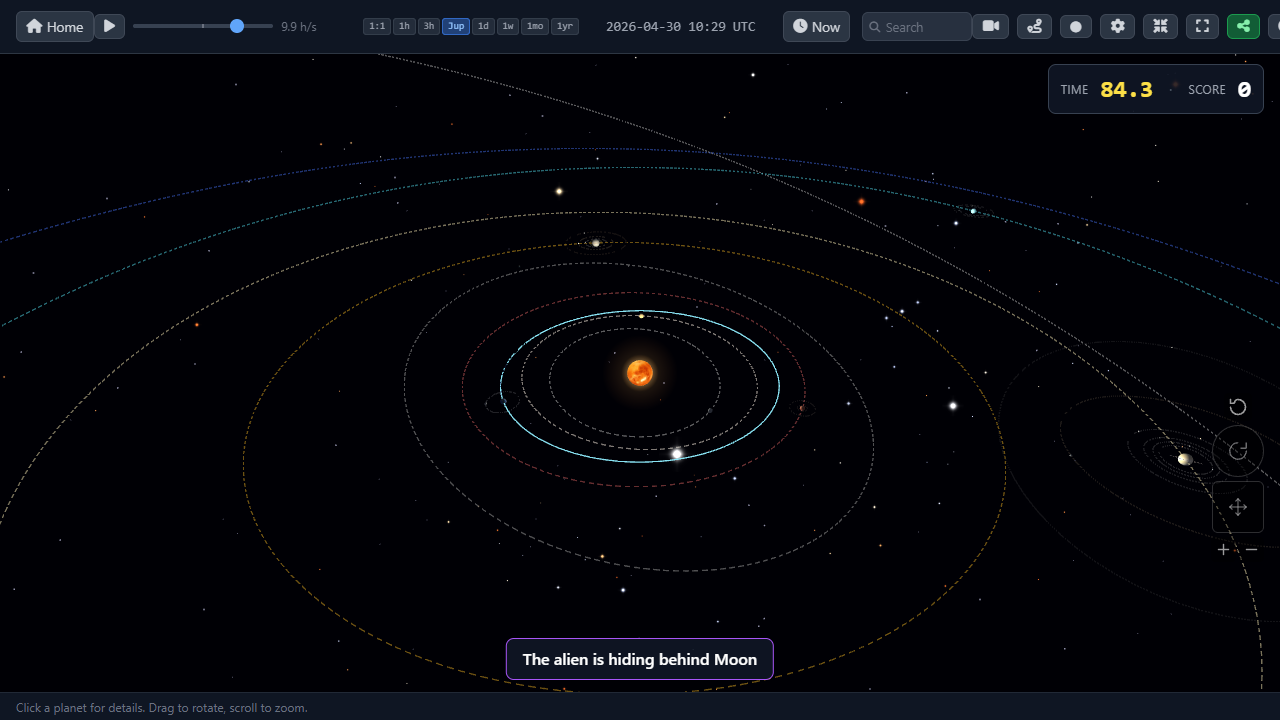This screenshot has width=1280, height=720.
Task: Select the 1:1 real-time speed preset
Action: (377, 26)
